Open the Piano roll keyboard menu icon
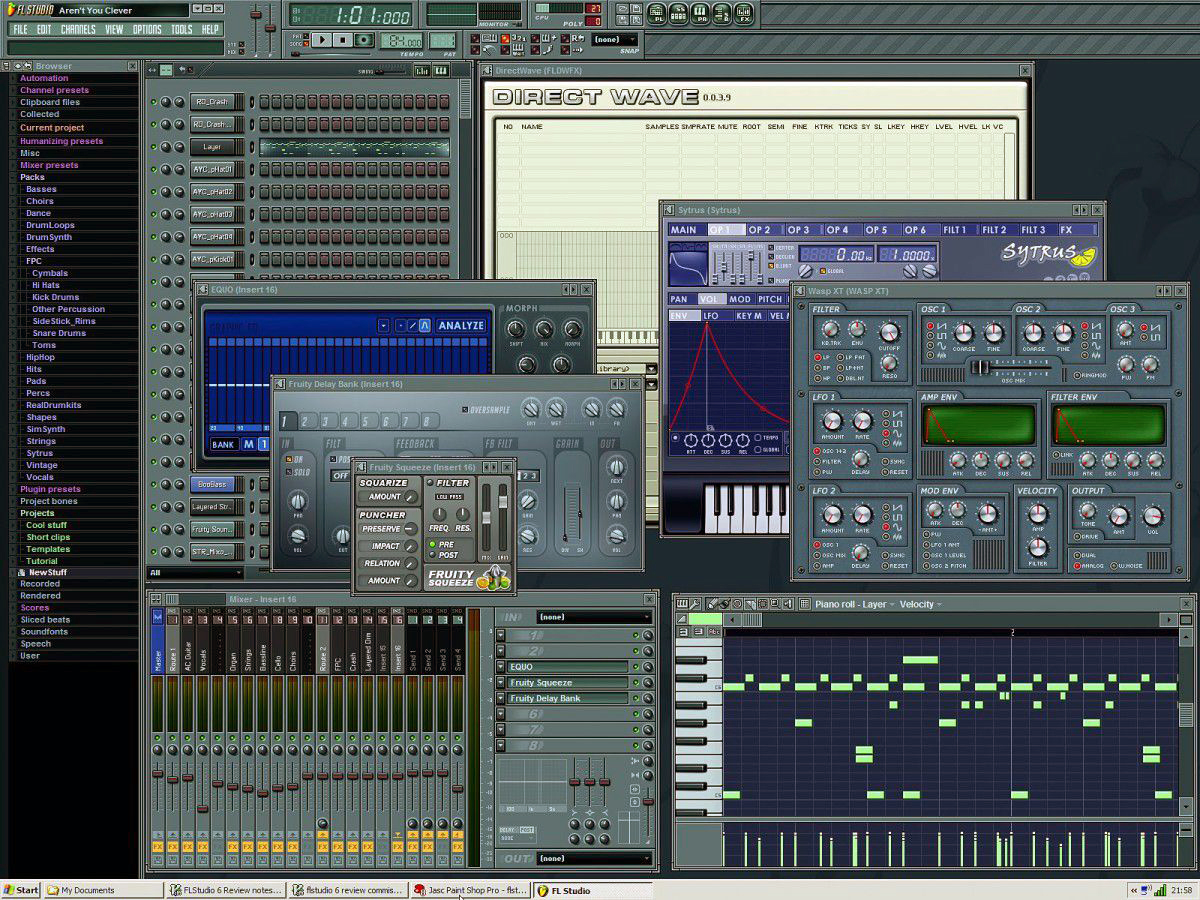This screenshot has height=900, width=1200. click(682, 604)
